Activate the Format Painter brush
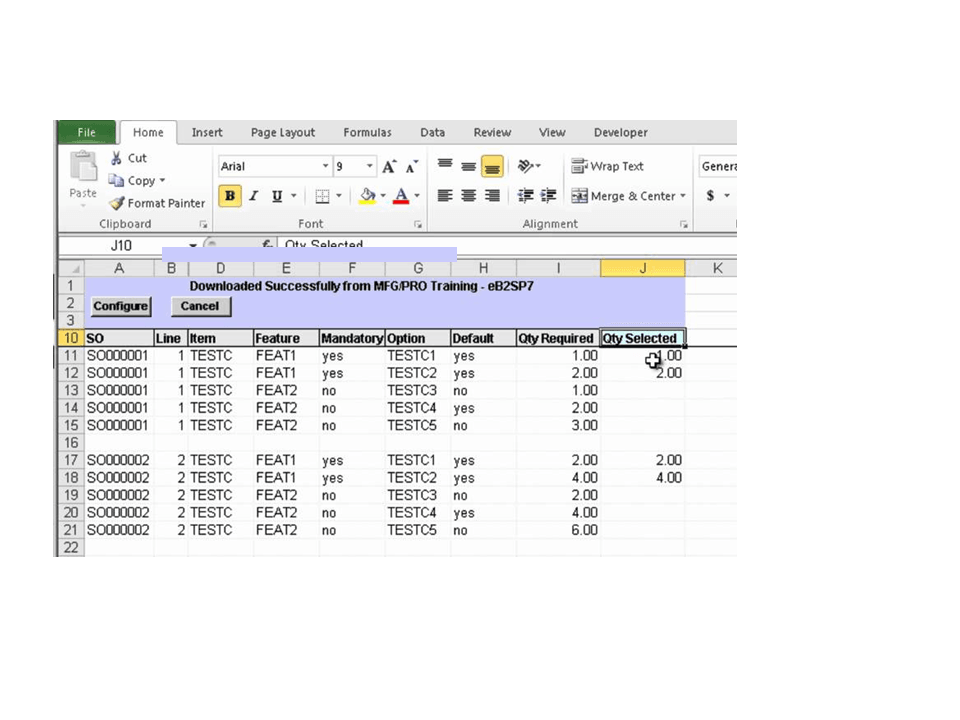Viewport: 960px width, 720px height. 118,203
